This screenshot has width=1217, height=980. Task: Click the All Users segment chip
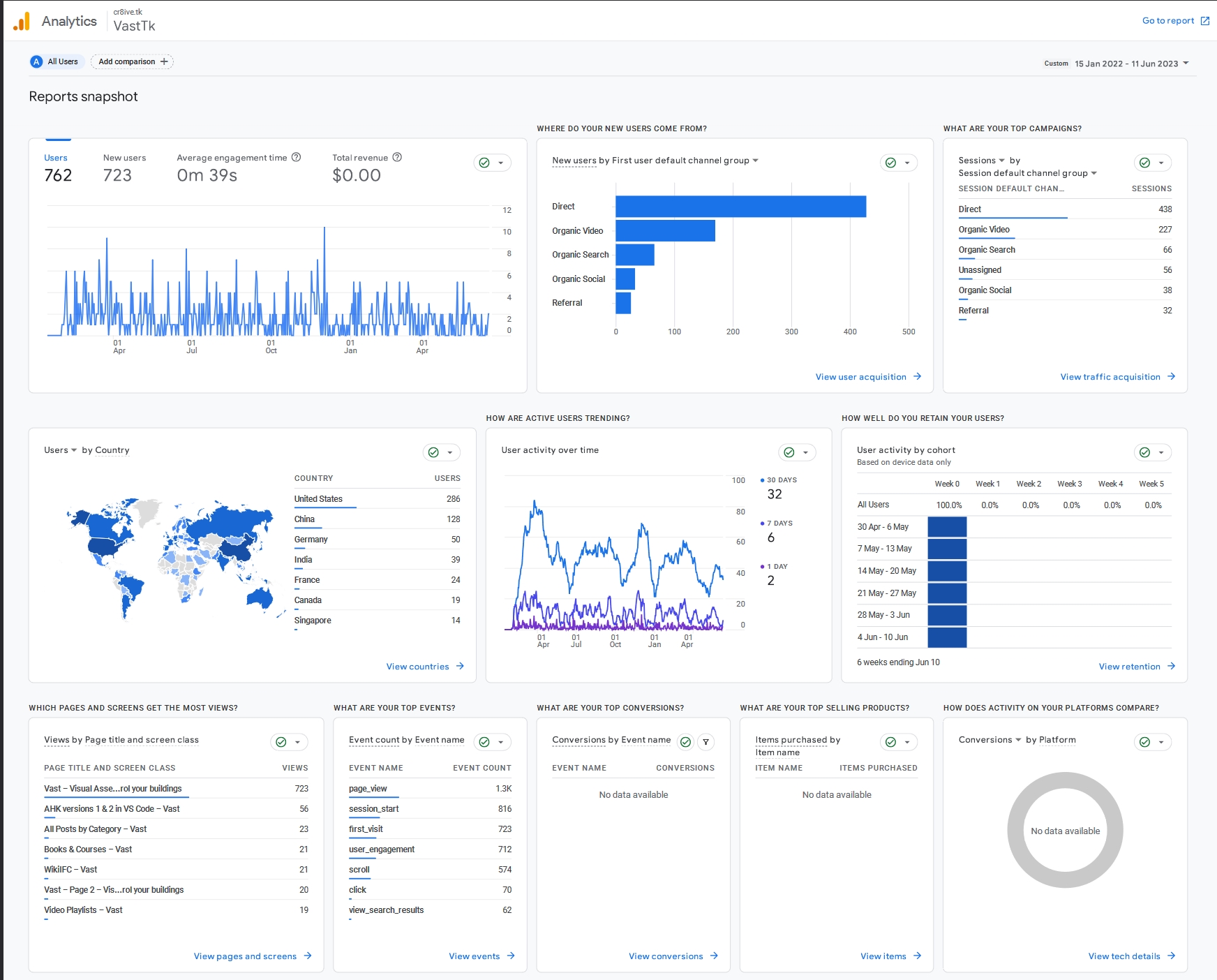(57, 61)
